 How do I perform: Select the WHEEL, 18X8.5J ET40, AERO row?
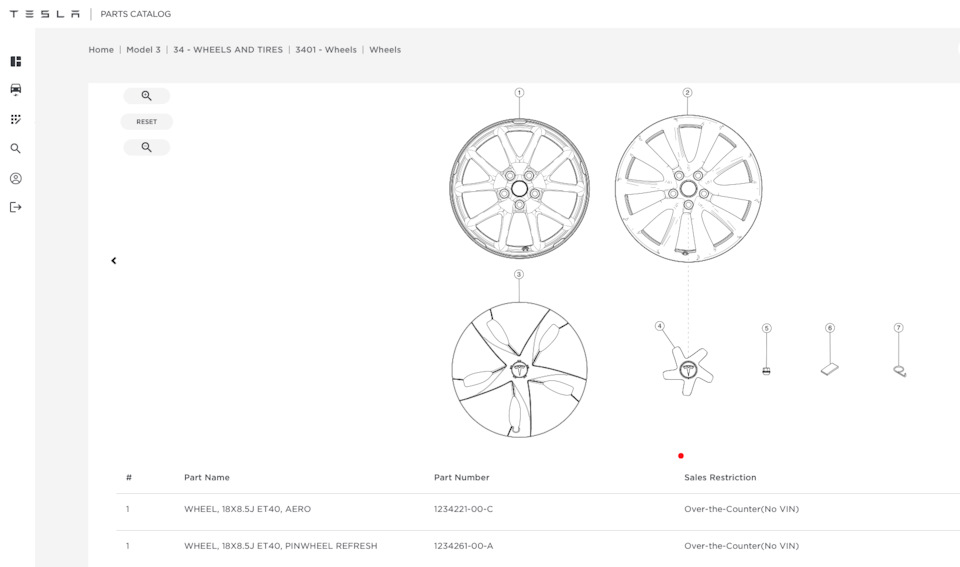coord(247,509)
